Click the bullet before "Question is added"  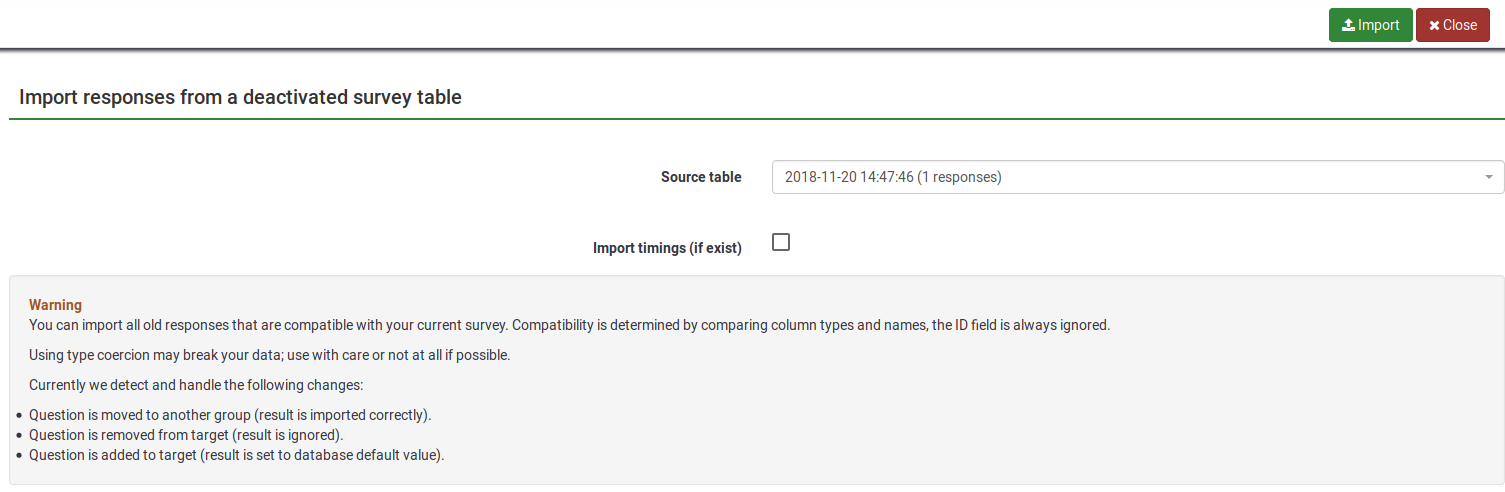(x=19, y=455)
